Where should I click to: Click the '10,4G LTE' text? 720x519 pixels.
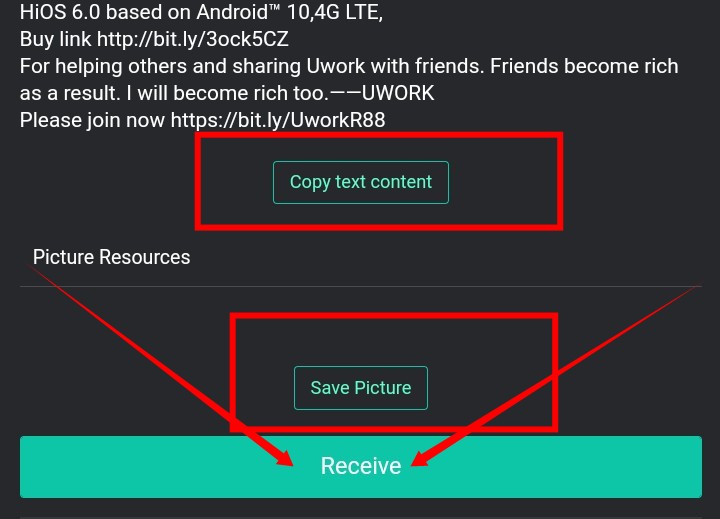click(335, 12)
